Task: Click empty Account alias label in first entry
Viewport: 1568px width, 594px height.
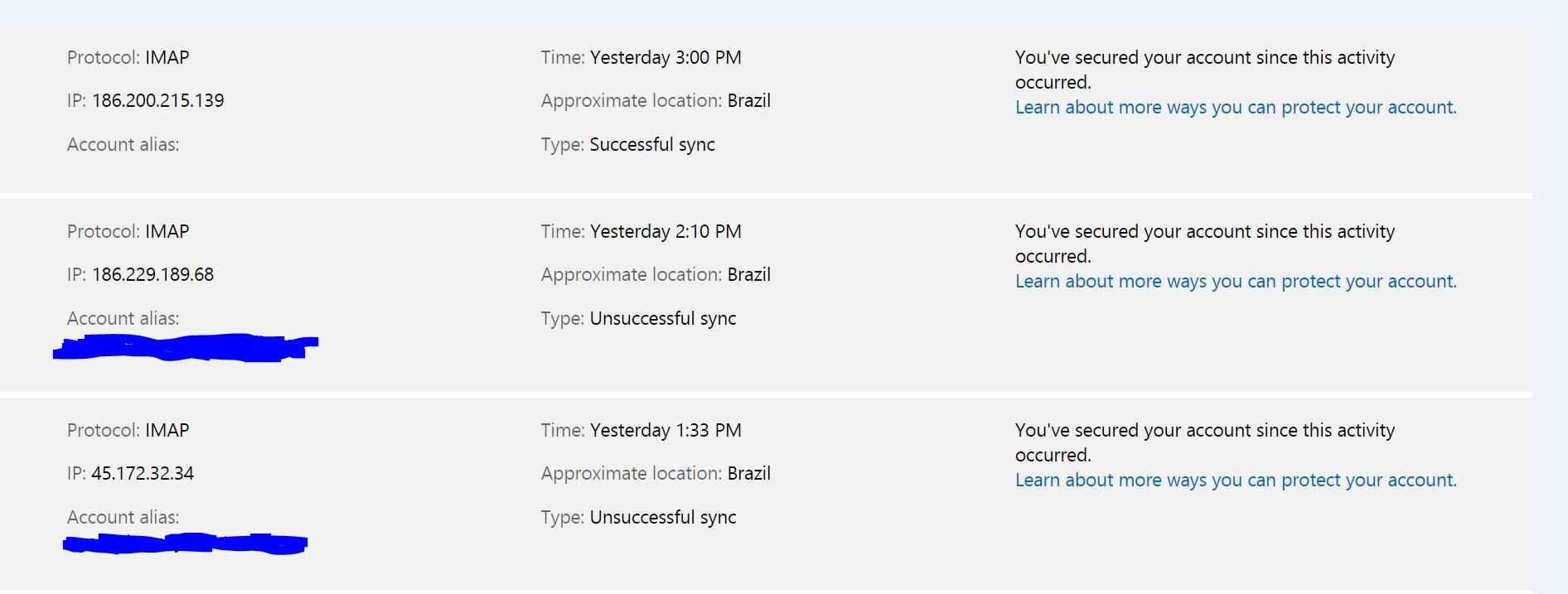Action: pos(123,145)
